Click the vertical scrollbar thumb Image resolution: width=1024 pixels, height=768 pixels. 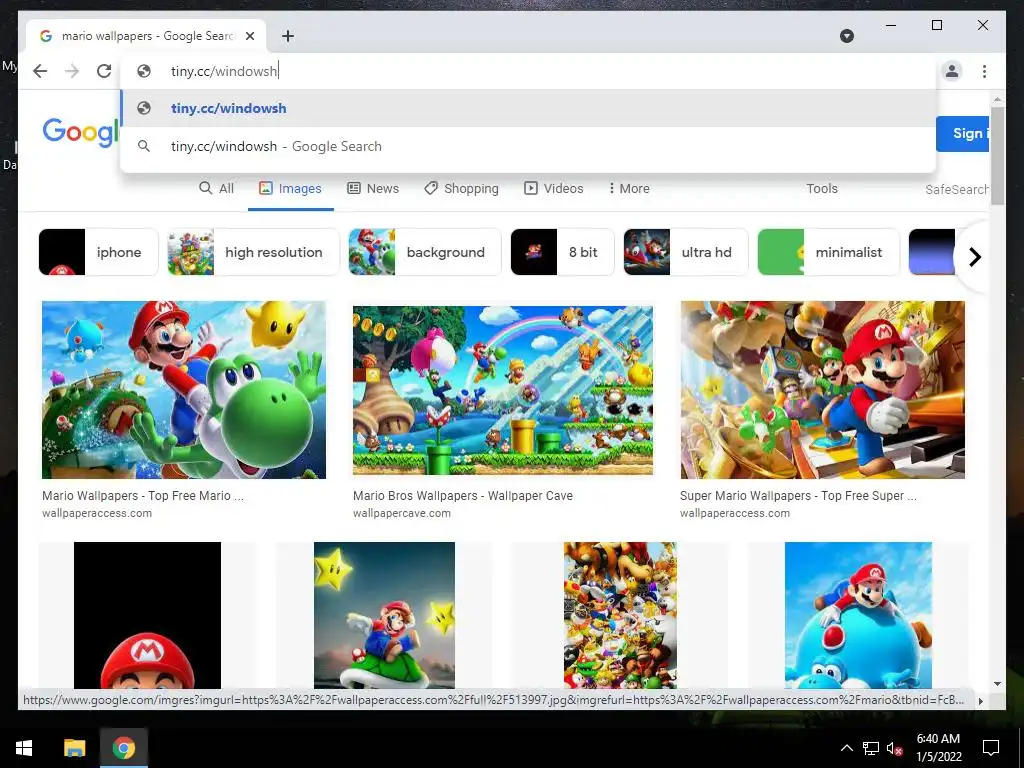pyautogui.click(x=997, y=156)
